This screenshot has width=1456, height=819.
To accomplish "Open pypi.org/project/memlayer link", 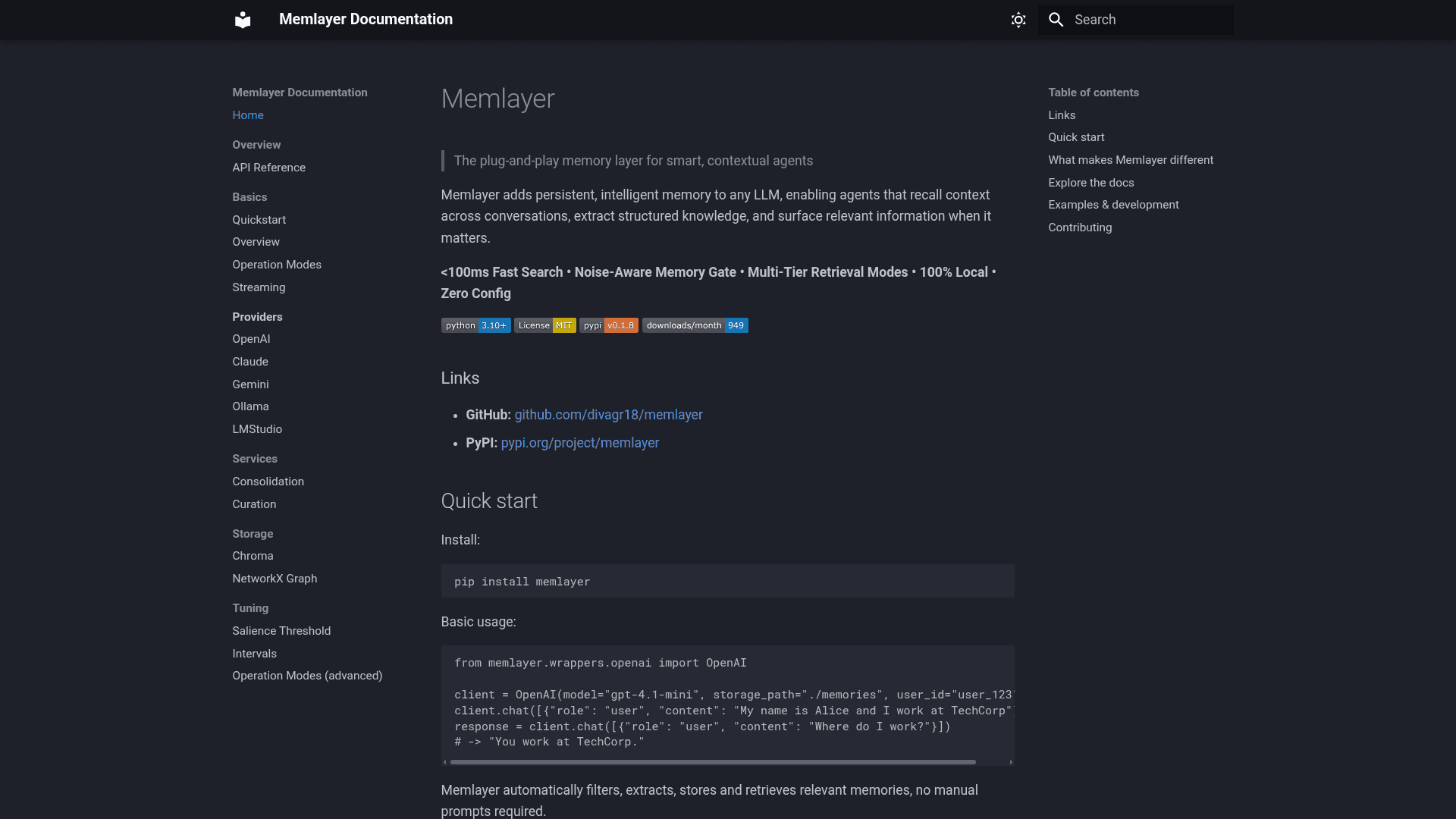I will 580,443.
